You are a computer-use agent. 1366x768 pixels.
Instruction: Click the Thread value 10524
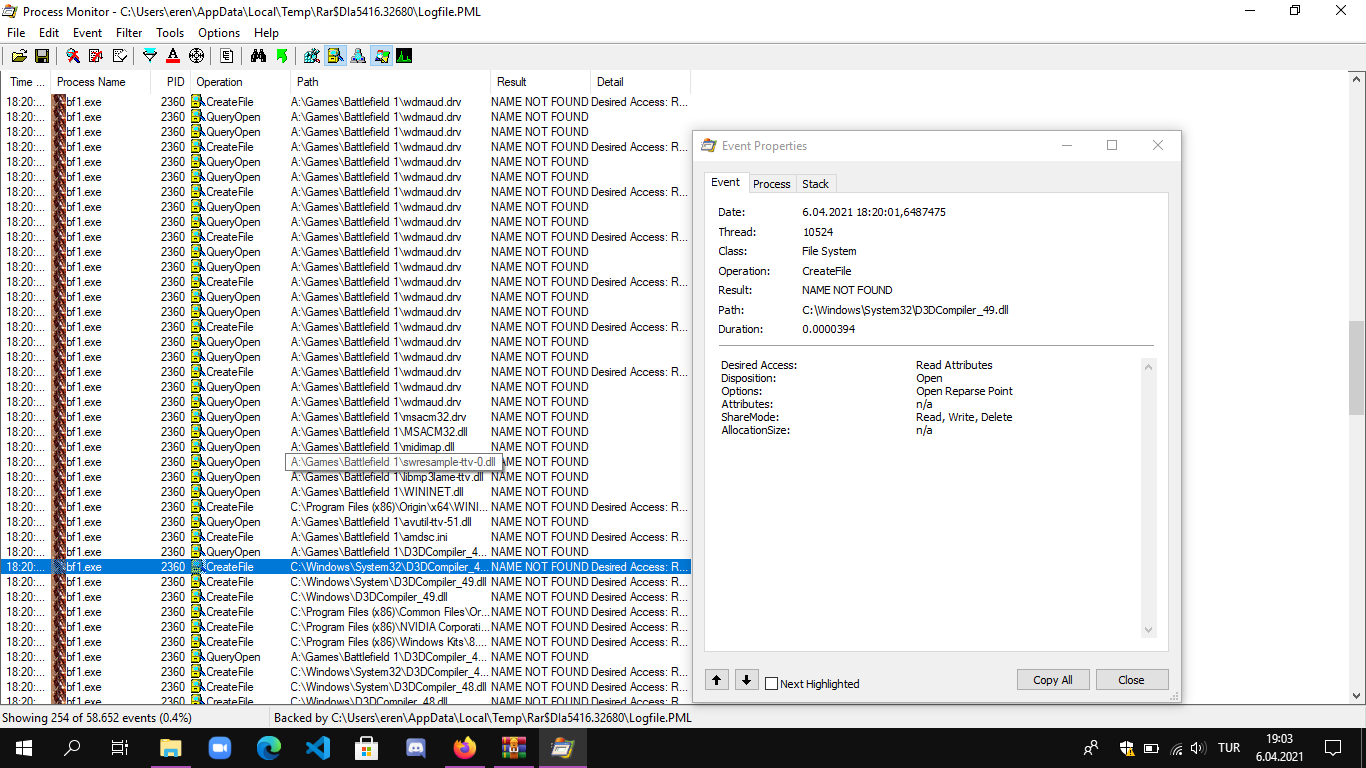pos(818,232)
